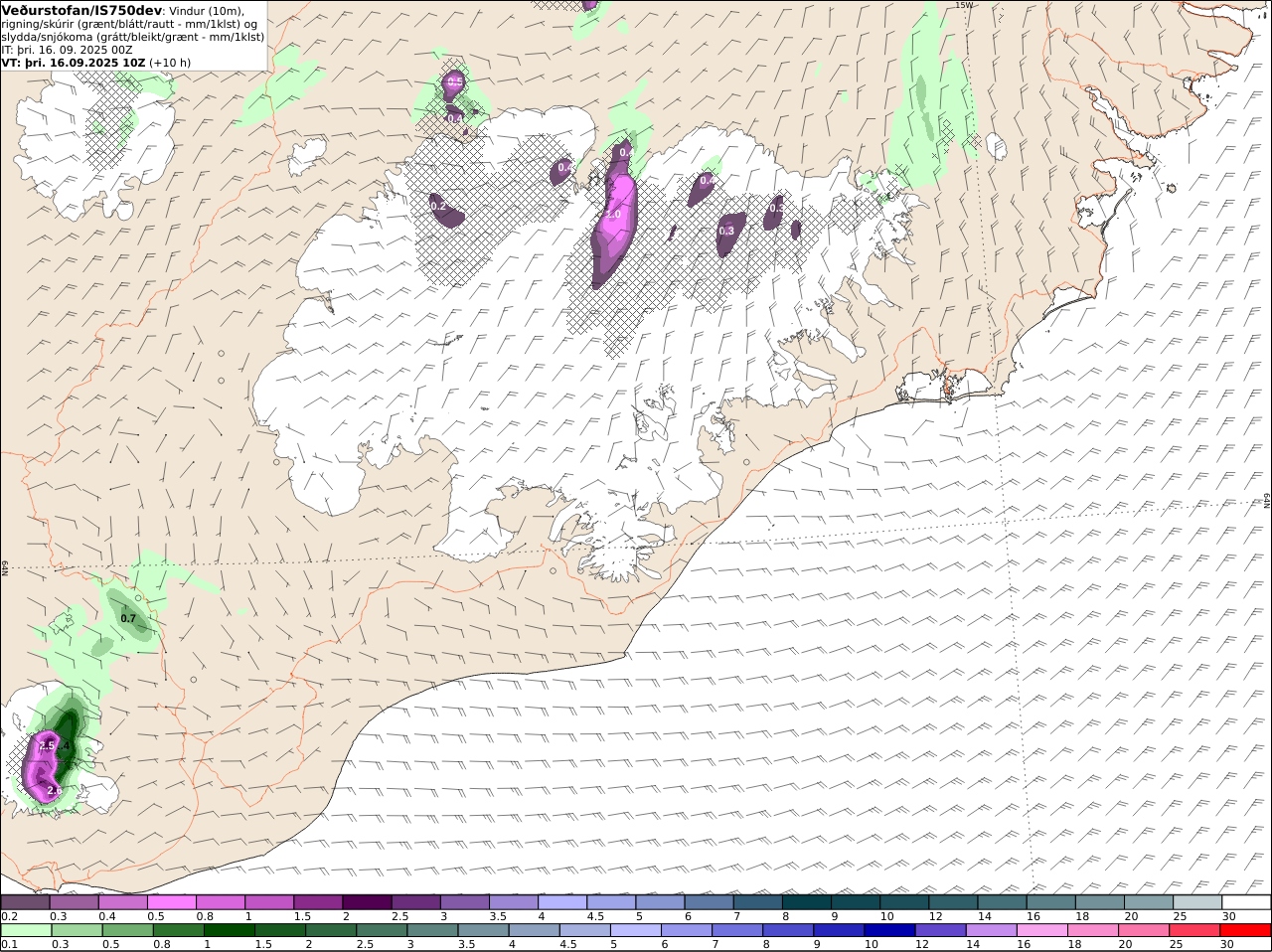Click the 0.7 rain value label on the map
The image size is (1272, 952).
(128, 618)
